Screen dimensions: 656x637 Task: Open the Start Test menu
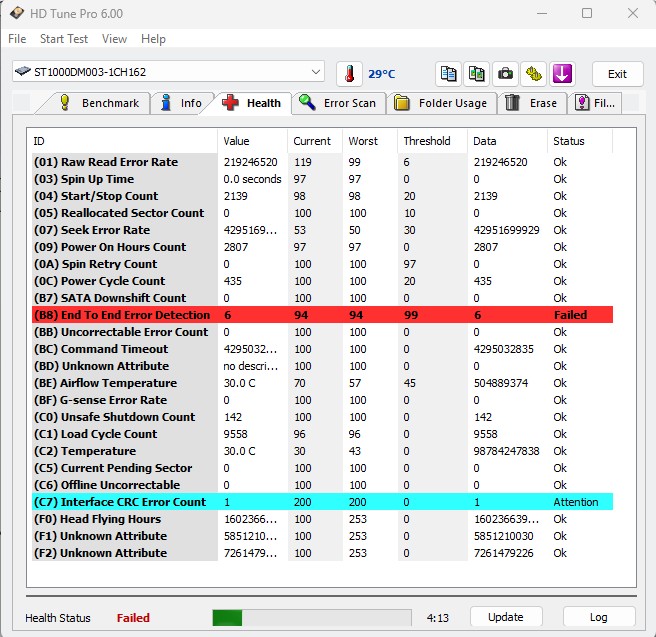click(64, 39)
